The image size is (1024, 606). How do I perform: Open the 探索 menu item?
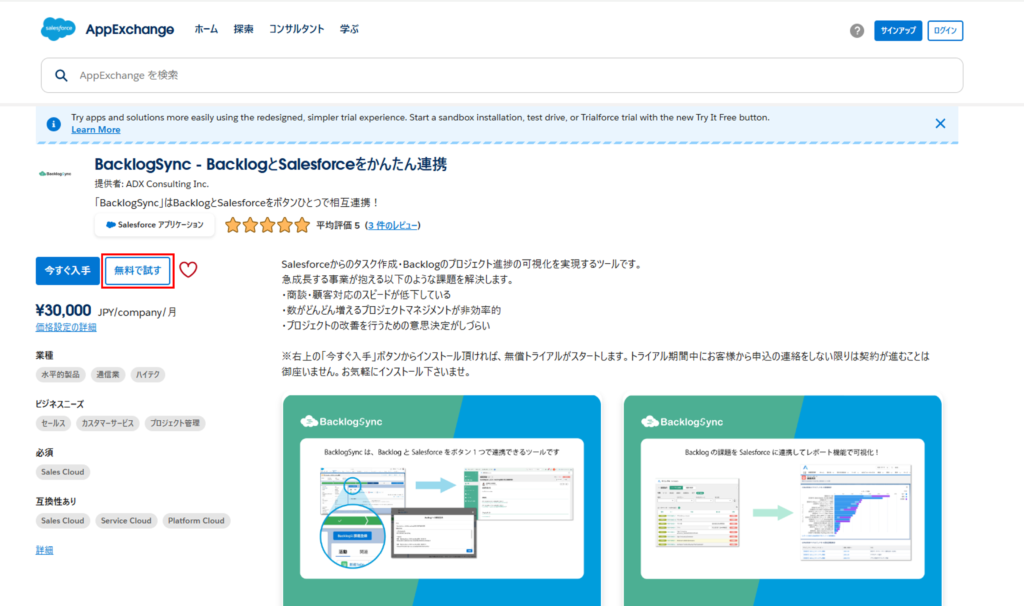click(244, 29)
